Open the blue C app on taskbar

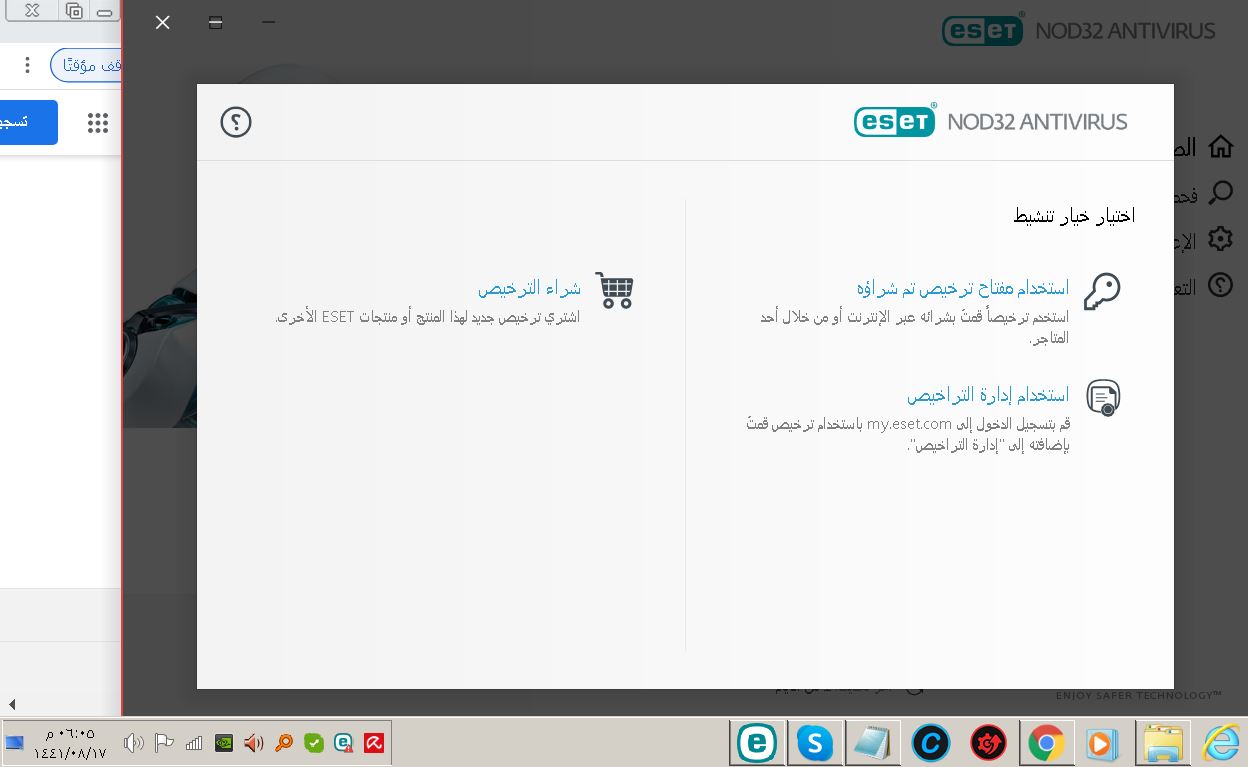click(931, 743)
